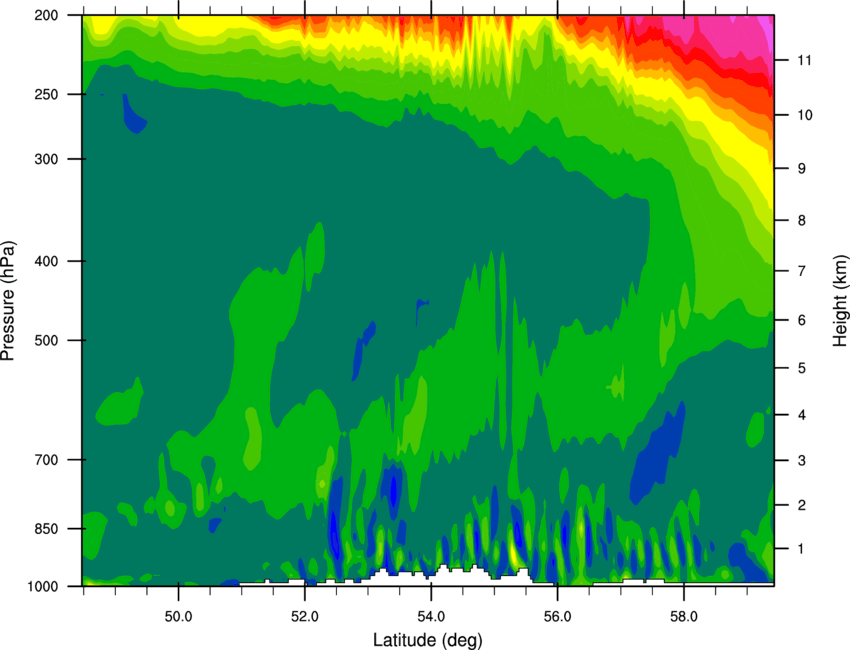Pick the 7 km height label
Image resolution: width=850 pixels, height=650 pixels.
click(802, 271)
